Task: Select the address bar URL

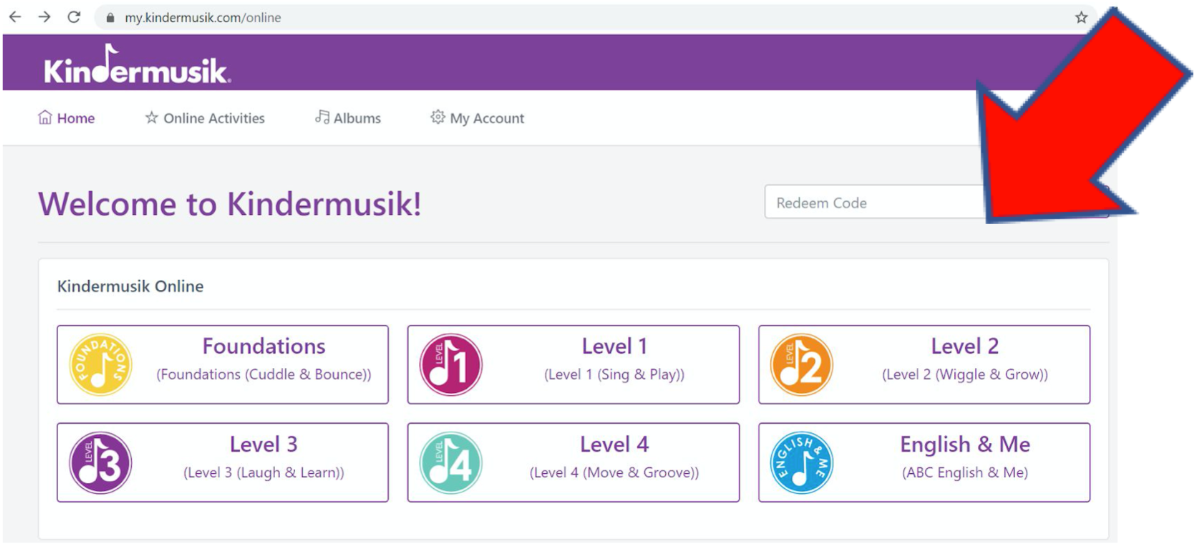Action: point(203,18)
